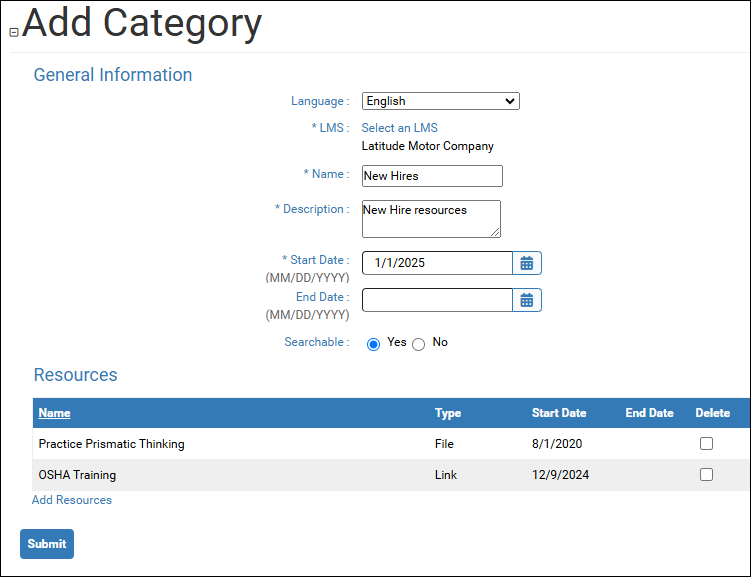Select the OSHA Training resource row
This screenshot has height=577, width=751.
click(77, 475)
